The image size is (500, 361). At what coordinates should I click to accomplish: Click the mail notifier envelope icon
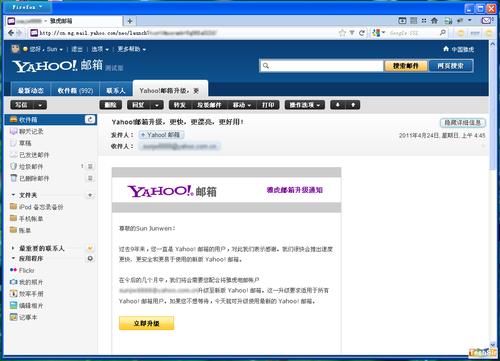(487, 21)
